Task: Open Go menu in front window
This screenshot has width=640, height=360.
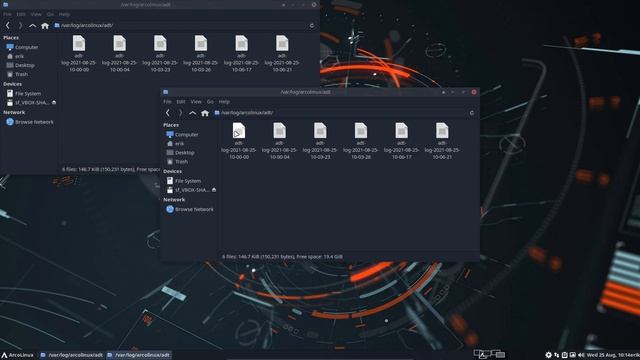Action: tap(210, 102)
